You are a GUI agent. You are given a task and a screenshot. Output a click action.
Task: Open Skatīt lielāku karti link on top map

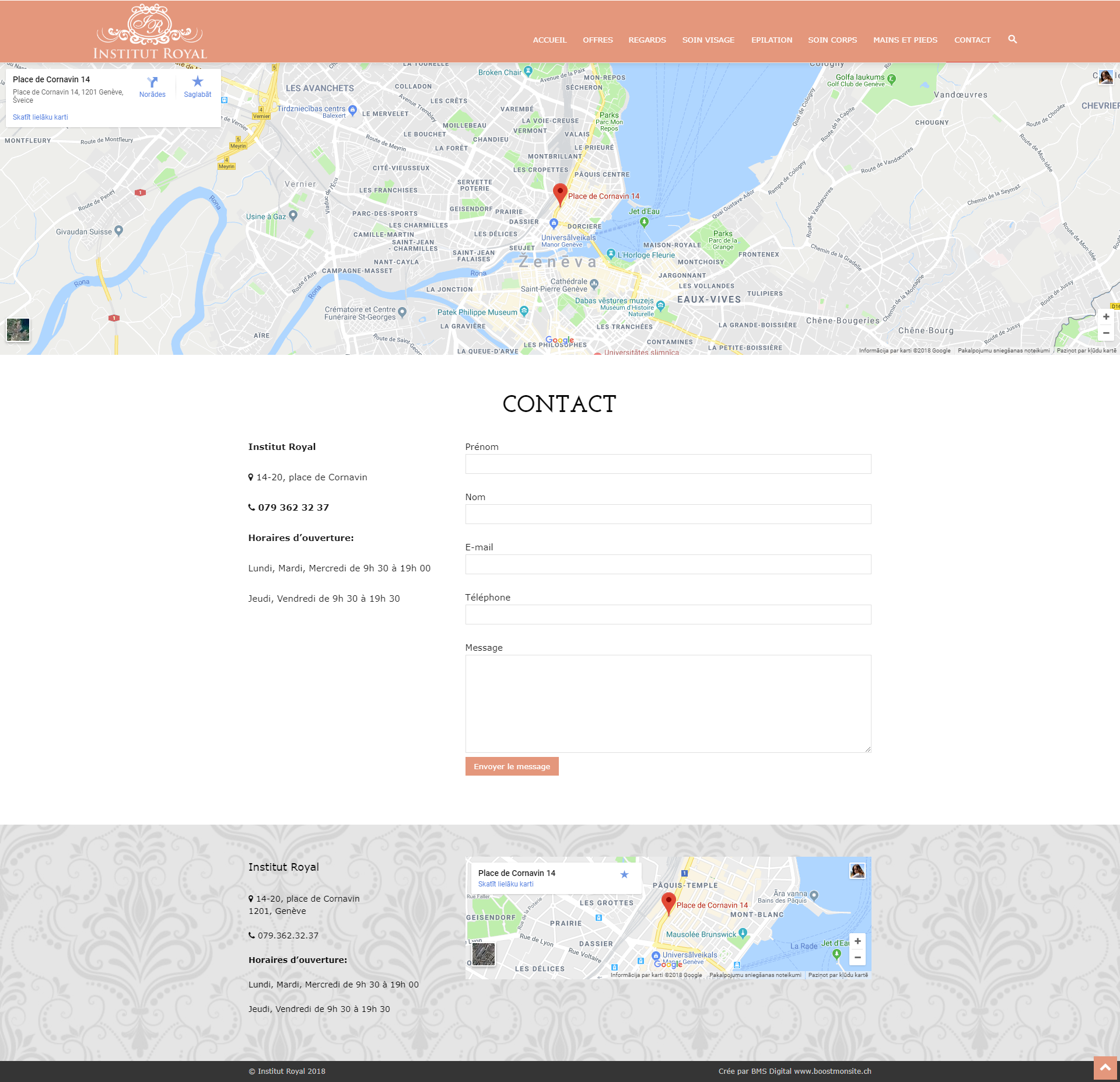pyautogui.click(x=40, y=117)
